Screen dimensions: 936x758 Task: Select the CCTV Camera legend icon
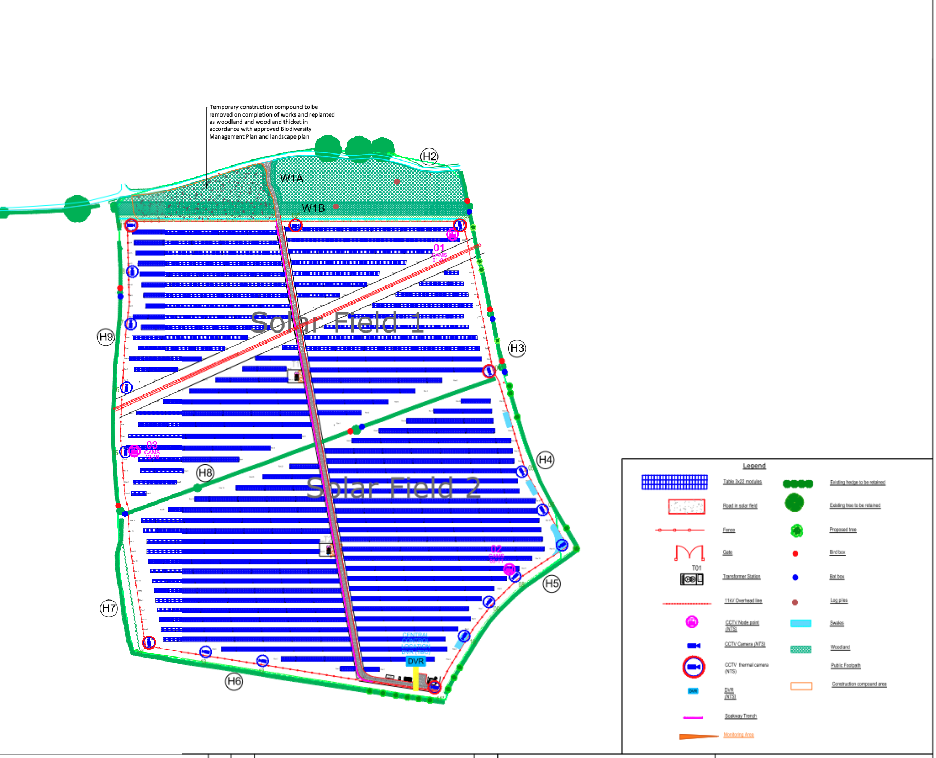point(693,645)
